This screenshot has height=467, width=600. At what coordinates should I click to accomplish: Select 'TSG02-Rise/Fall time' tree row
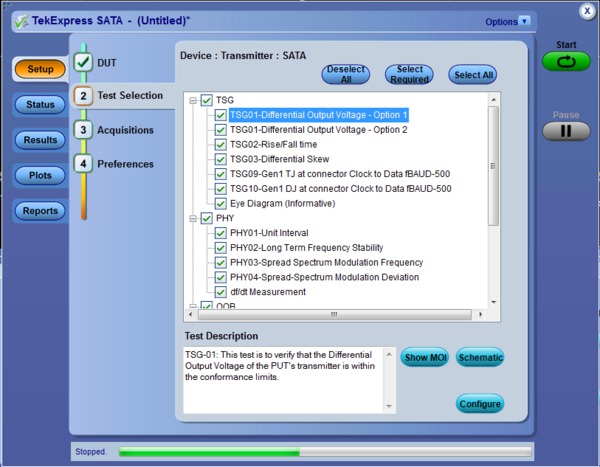274,144
